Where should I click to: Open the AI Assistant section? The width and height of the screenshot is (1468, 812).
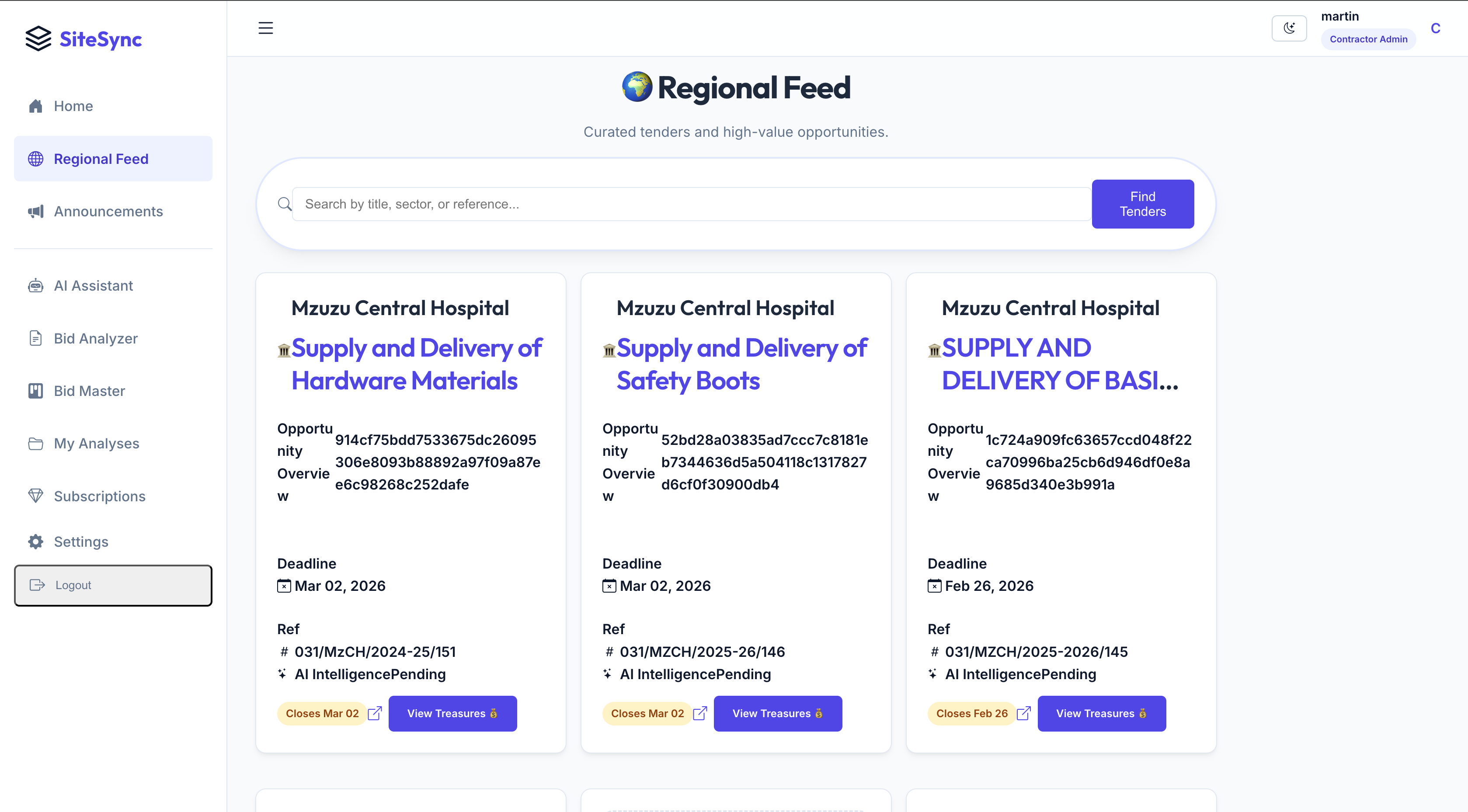[x=93, y=285]
